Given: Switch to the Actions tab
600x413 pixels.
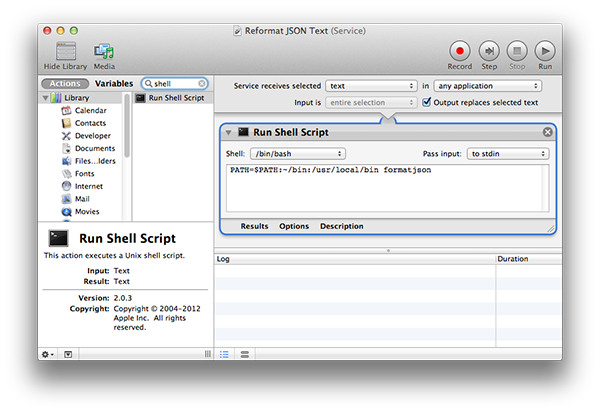Looking at the screenshot, I should pos(65,83).
